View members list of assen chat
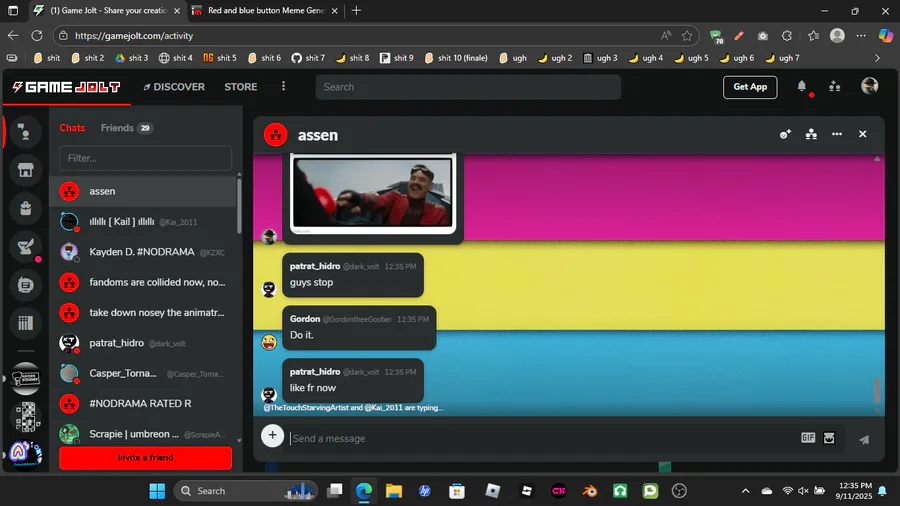 811,134
